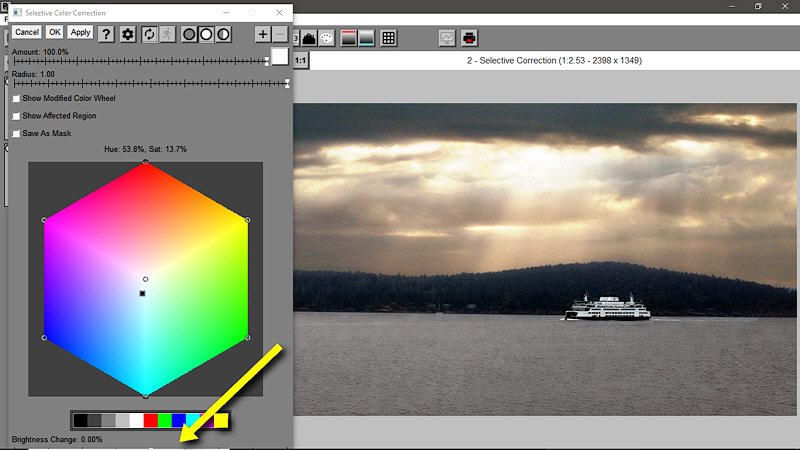Open the settings gear icon
Viewport: 800px width, 450px height.
point(128,34)
